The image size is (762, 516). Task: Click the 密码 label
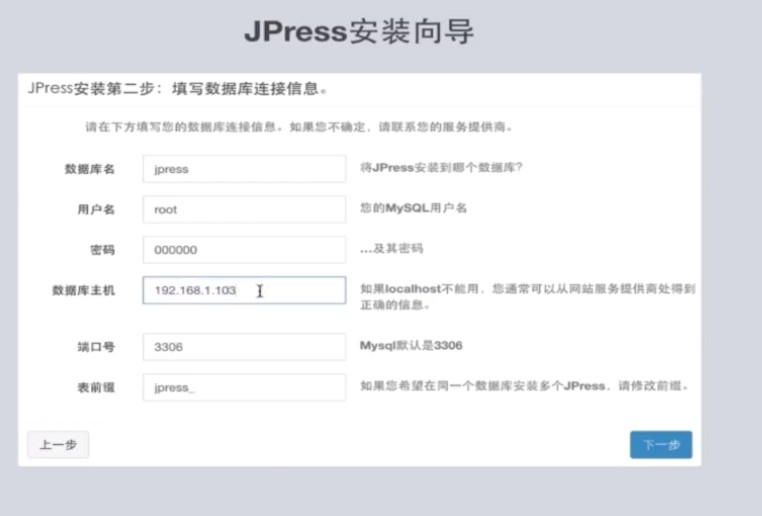pyautogui.click(x=103, y=250)
